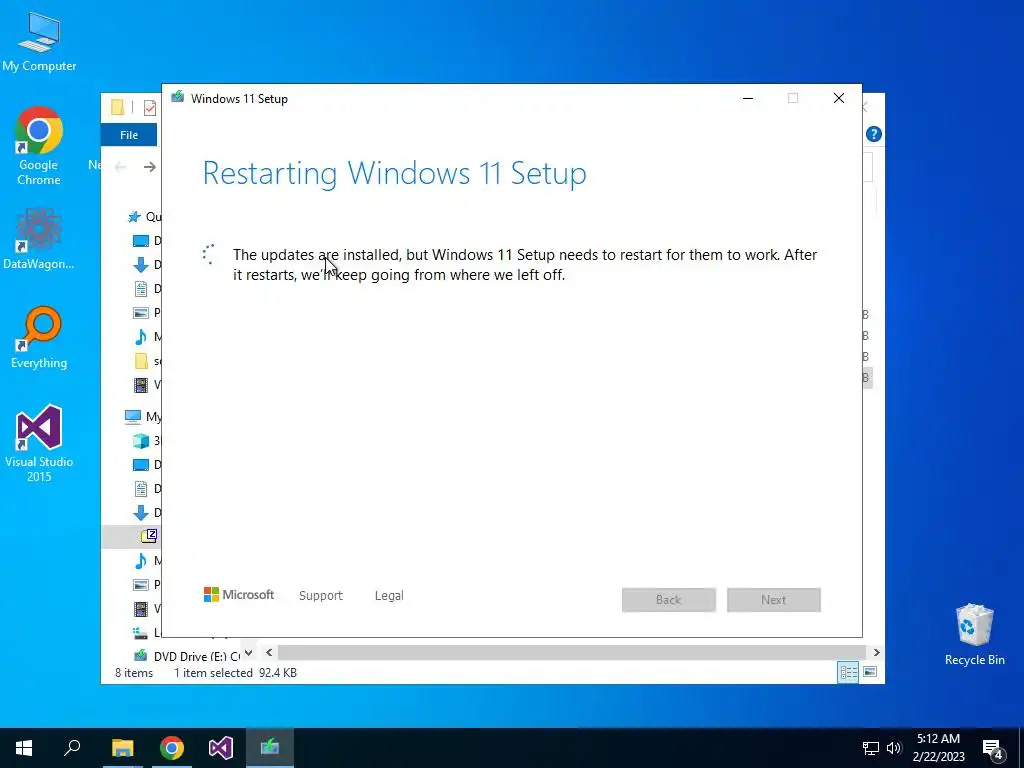Click the horizontal scrollbar right arrow in Explorer
Viewport: 1024px width, 768px height.
(x=876, y=652)
